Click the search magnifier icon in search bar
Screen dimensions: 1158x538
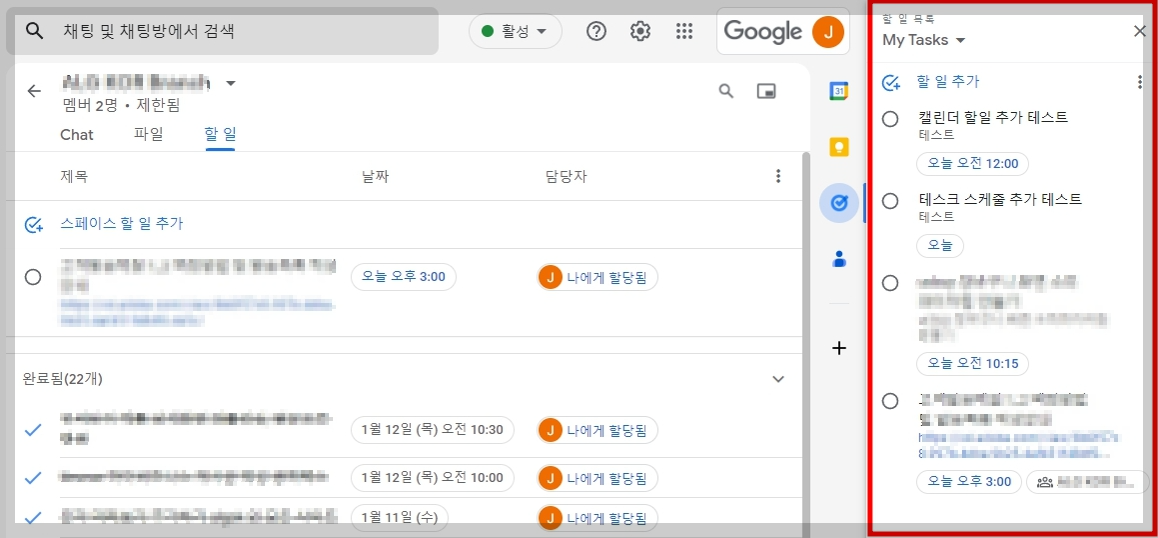(x=34, y=31)
